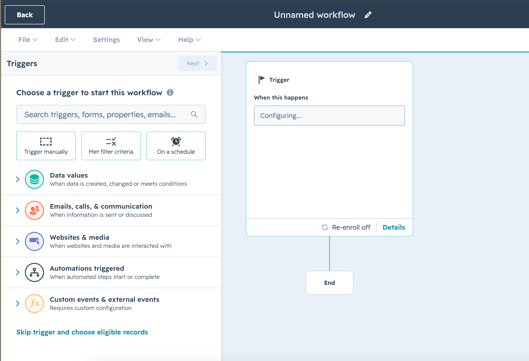Screen dimensions: 529x361
Task: Click the Data values database icon
Action: pos(34,179)
